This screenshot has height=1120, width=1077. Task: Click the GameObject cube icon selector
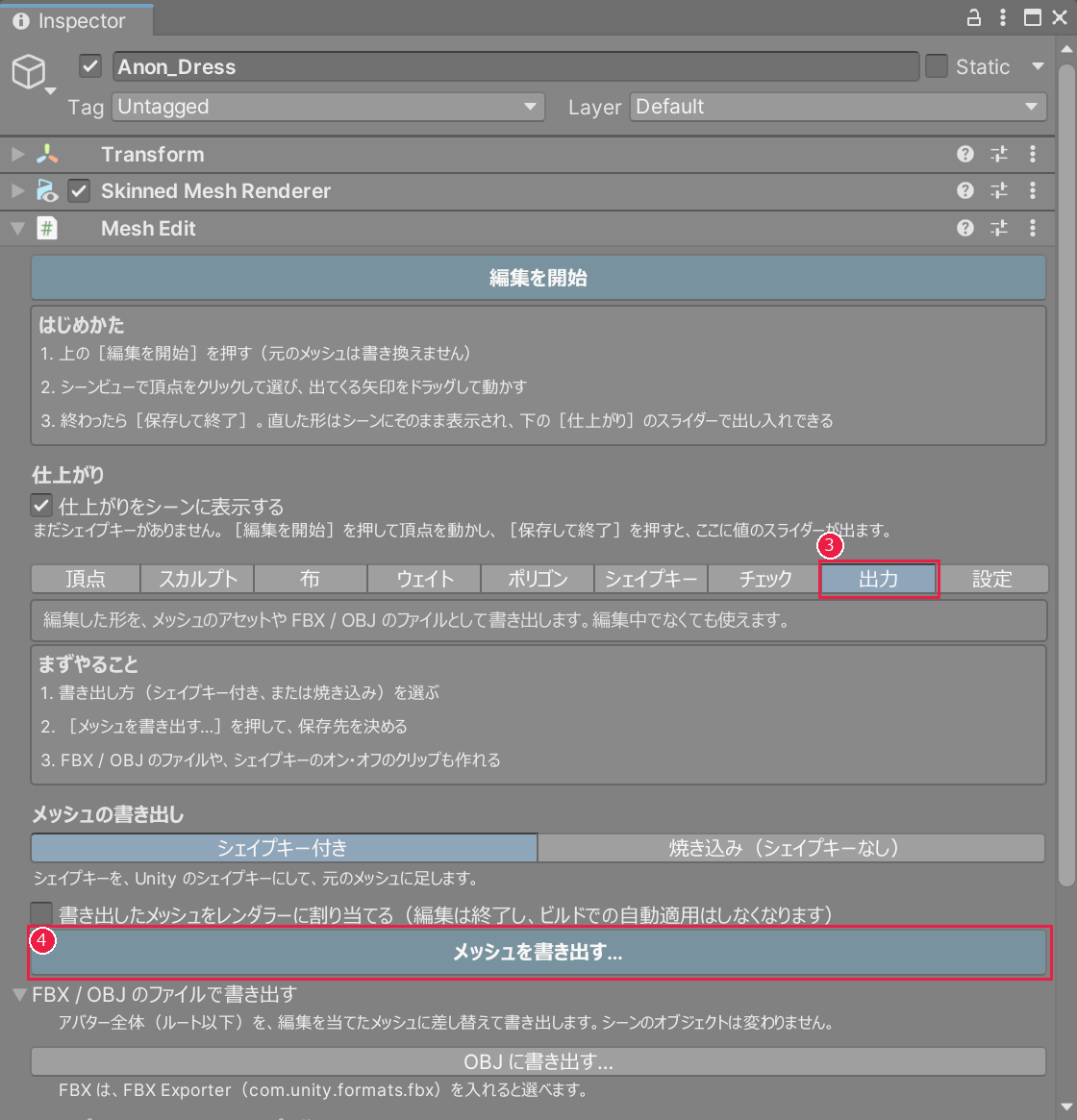point(29,71)
